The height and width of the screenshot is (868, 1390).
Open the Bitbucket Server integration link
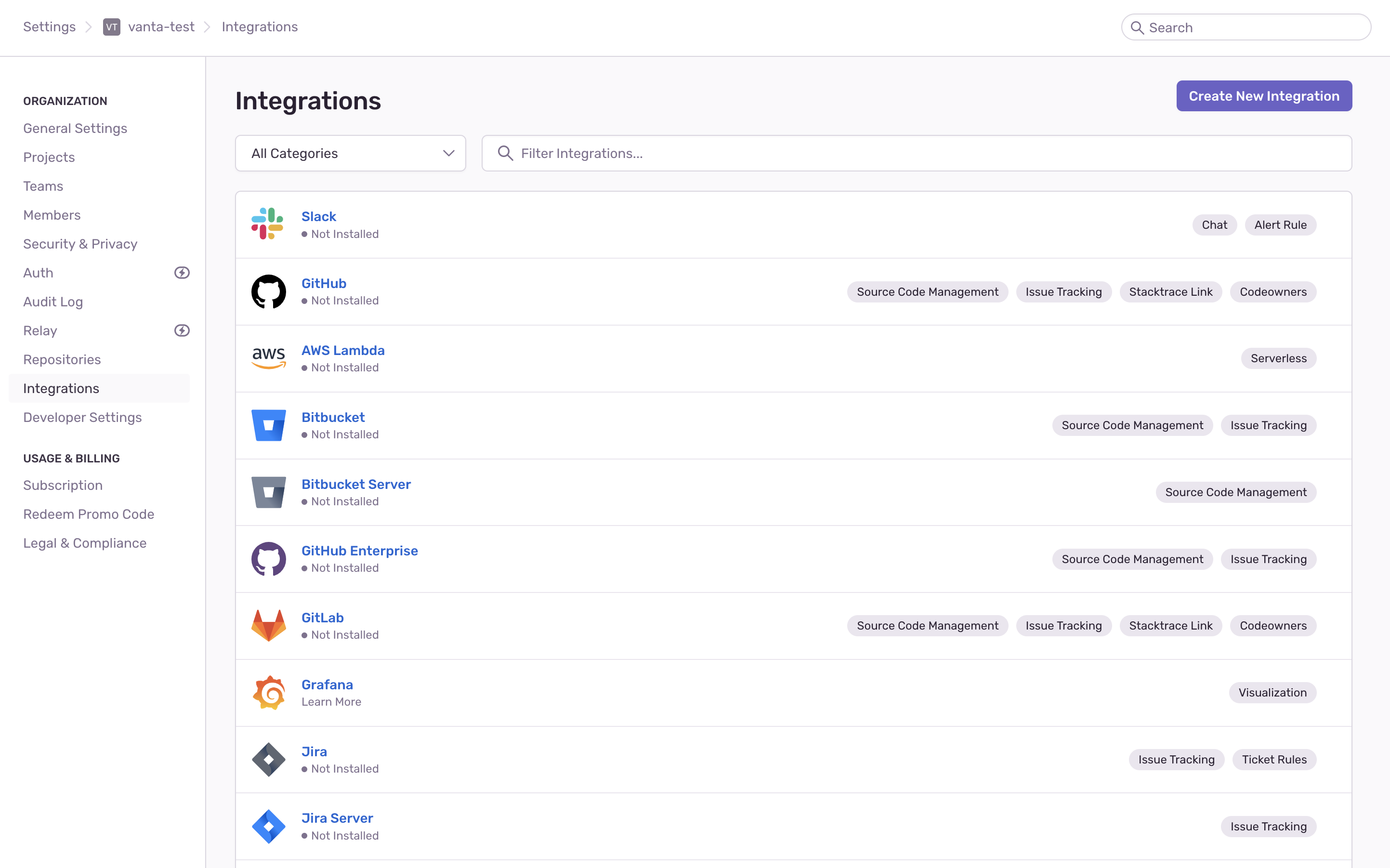pyautogui.click(x=356, y=484)
